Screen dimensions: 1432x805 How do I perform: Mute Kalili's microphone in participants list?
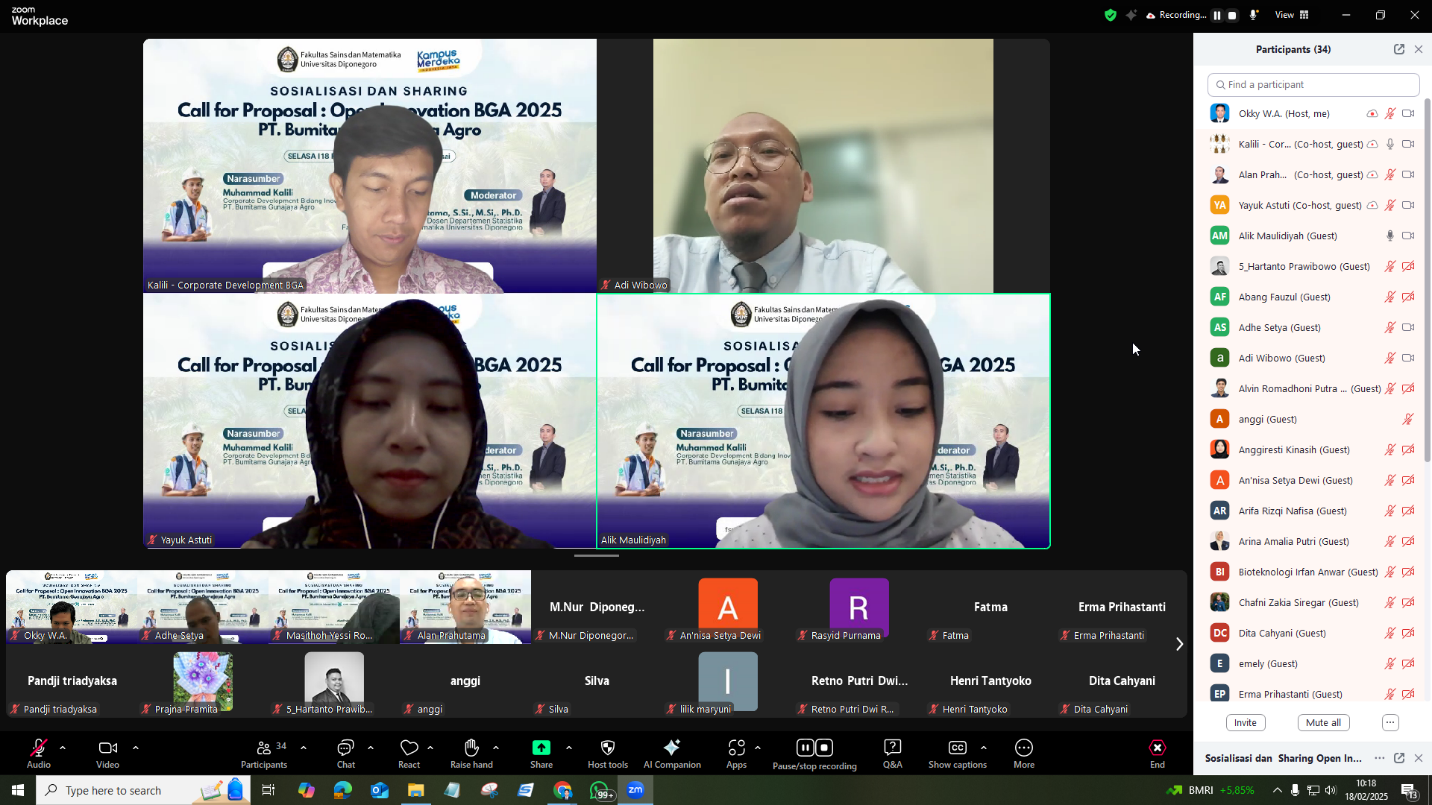1390,144
